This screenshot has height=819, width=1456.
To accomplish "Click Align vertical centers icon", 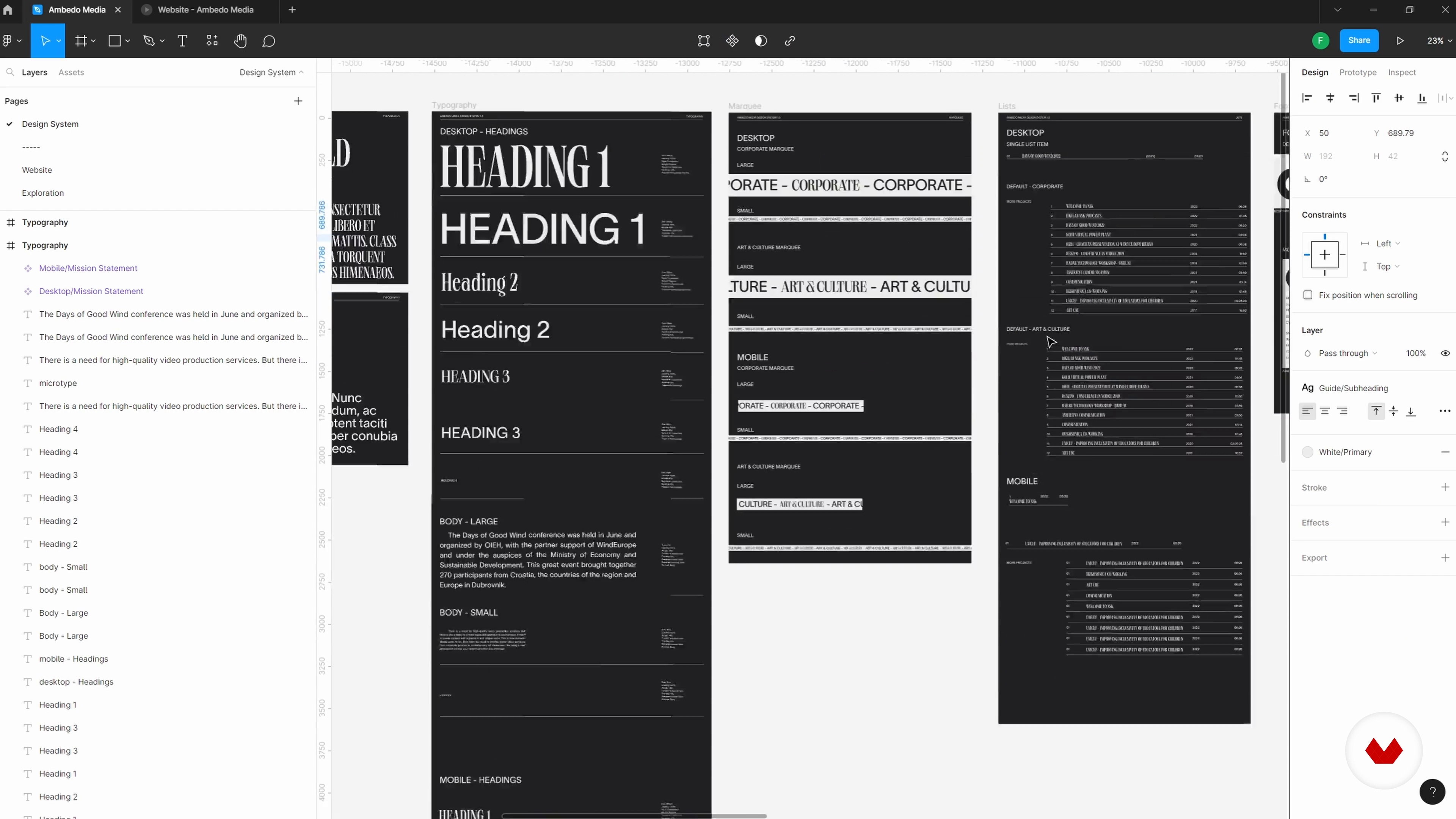I will [x=1399, y=98].
